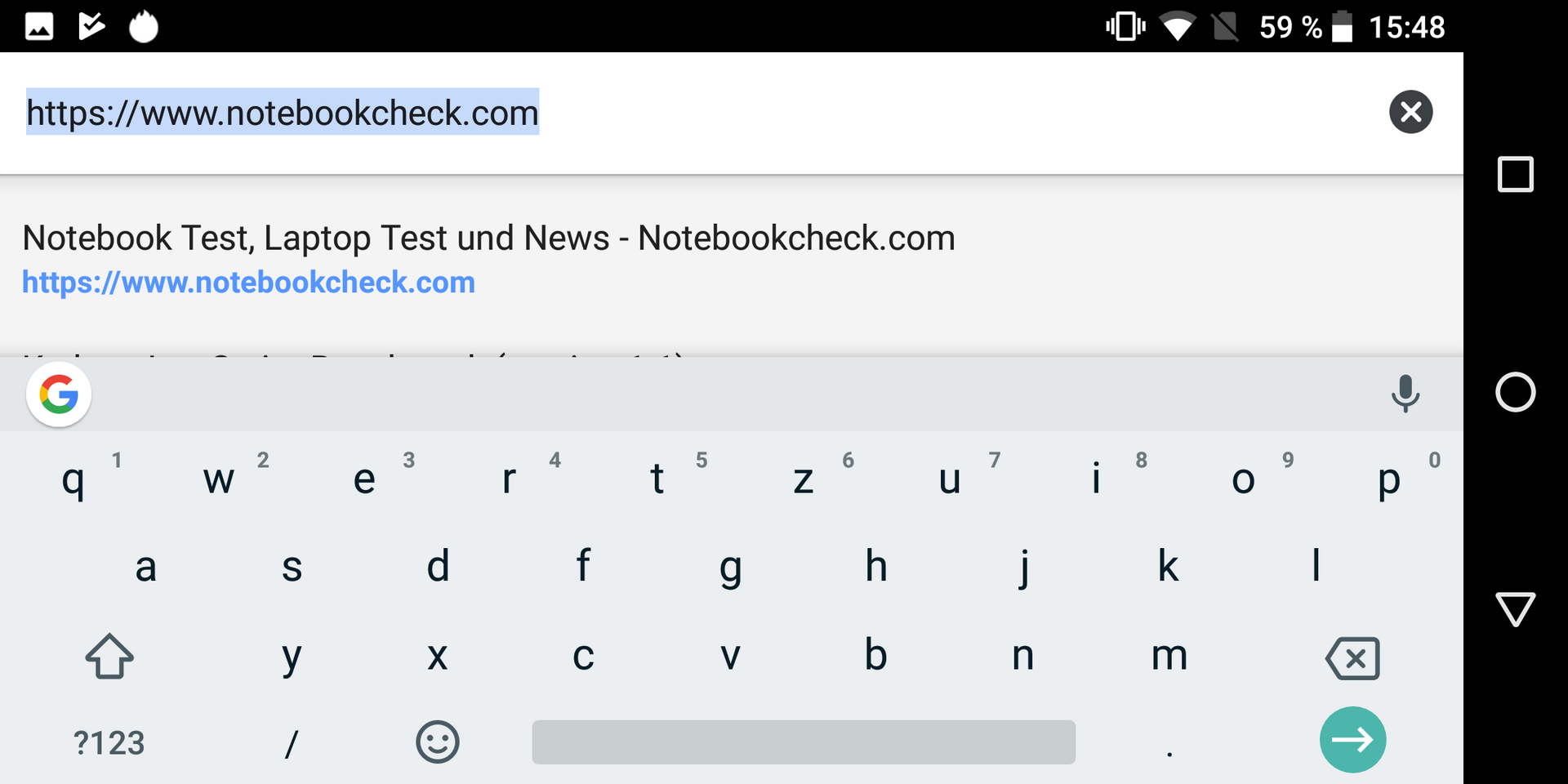Start voice input with the microphone icon

point(1405,394)
